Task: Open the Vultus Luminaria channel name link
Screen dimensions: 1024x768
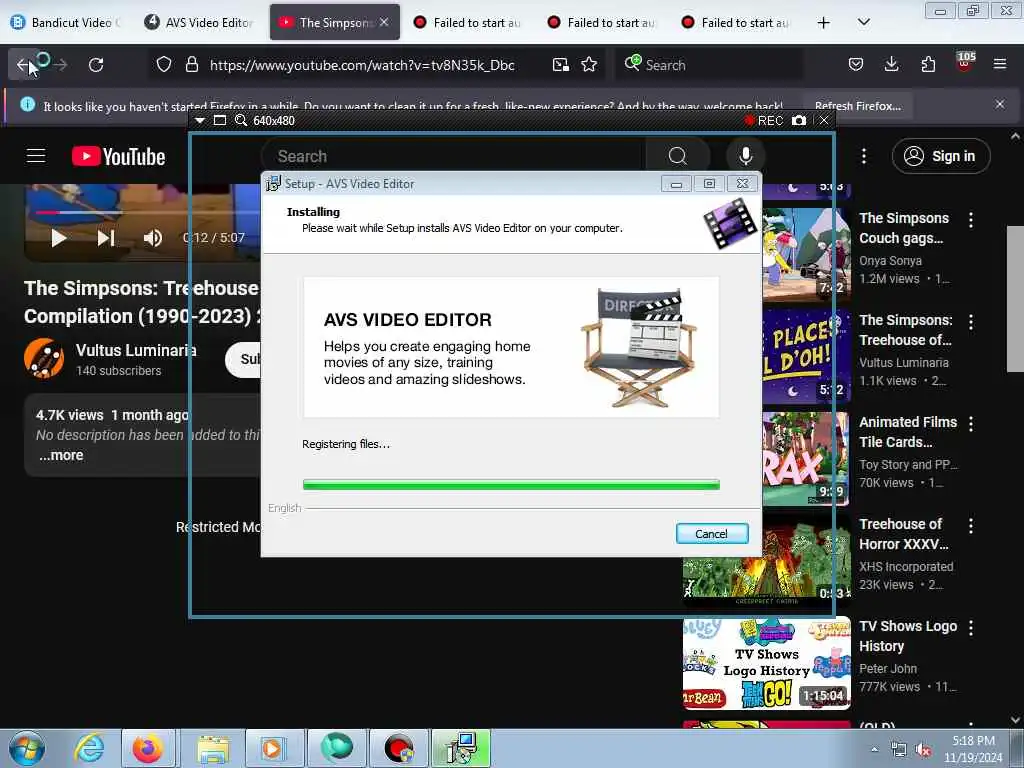Action: (136, 350)
